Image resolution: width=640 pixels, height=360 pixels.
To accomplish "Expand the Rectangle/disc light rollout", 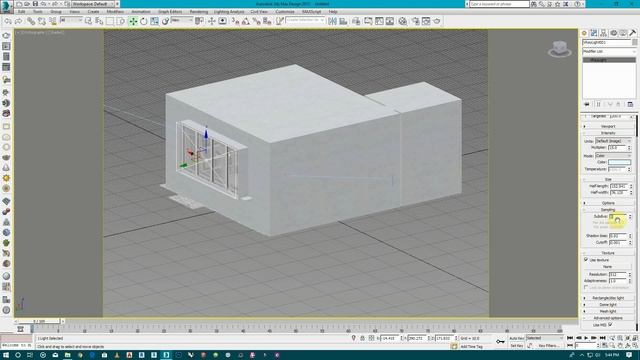I will (x=608, y=298).
